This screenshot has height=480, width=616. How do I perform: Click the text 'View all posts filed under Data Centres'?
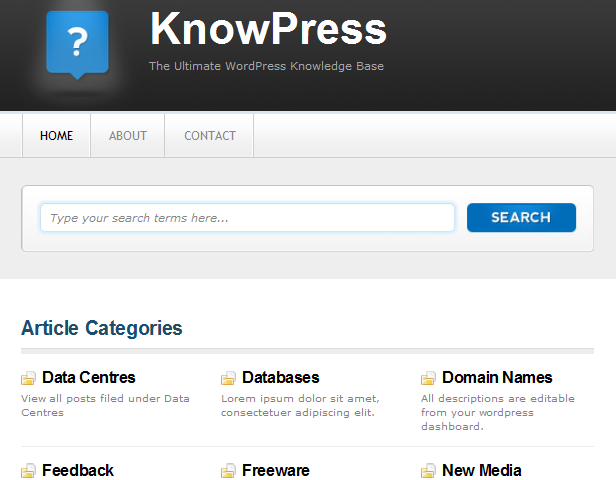coord(105,405)
